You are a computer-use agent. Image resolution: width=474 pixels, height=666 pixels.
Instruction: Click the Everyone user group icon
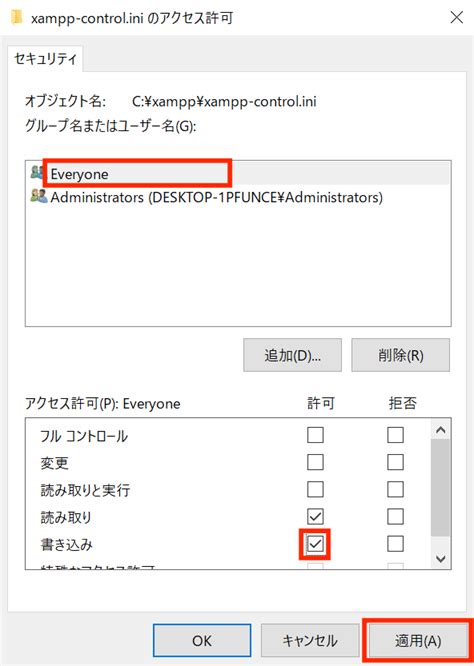pos(37,173)
